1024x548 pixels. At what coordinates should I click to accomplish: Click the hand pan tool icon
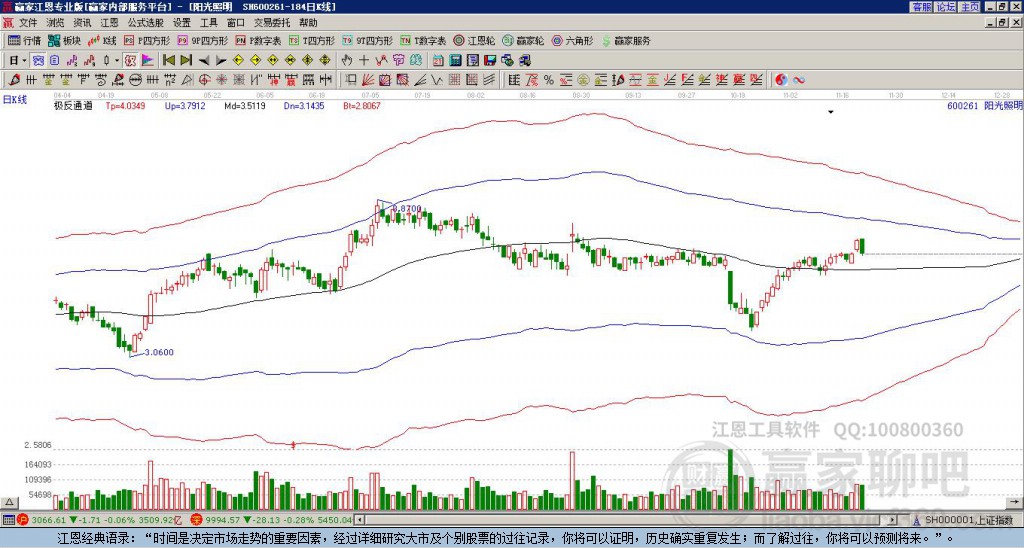pos(346,61)
